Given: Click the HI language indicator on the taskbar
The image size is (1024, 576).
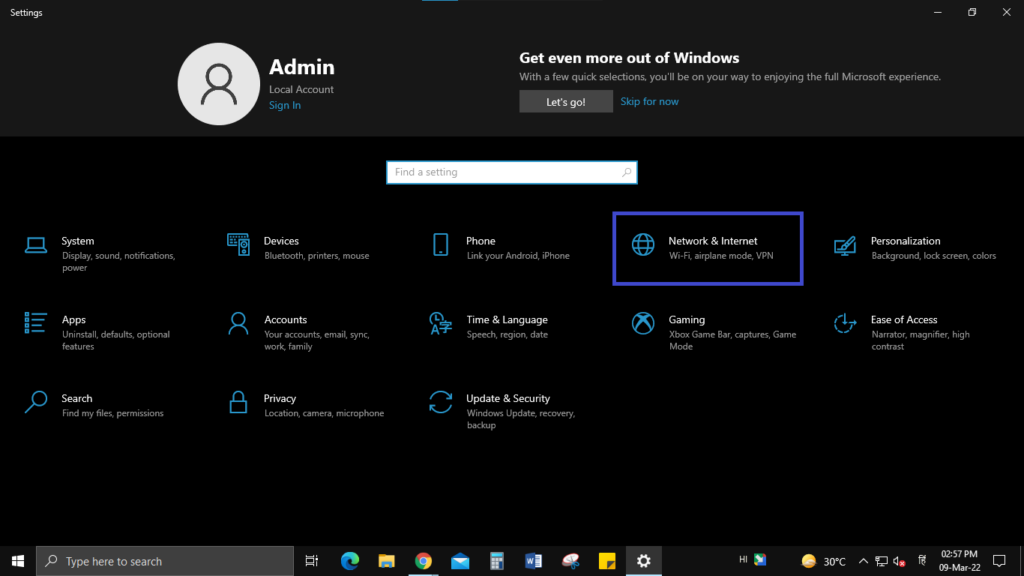Looking at the screenshot, I should tap(743, 560).
